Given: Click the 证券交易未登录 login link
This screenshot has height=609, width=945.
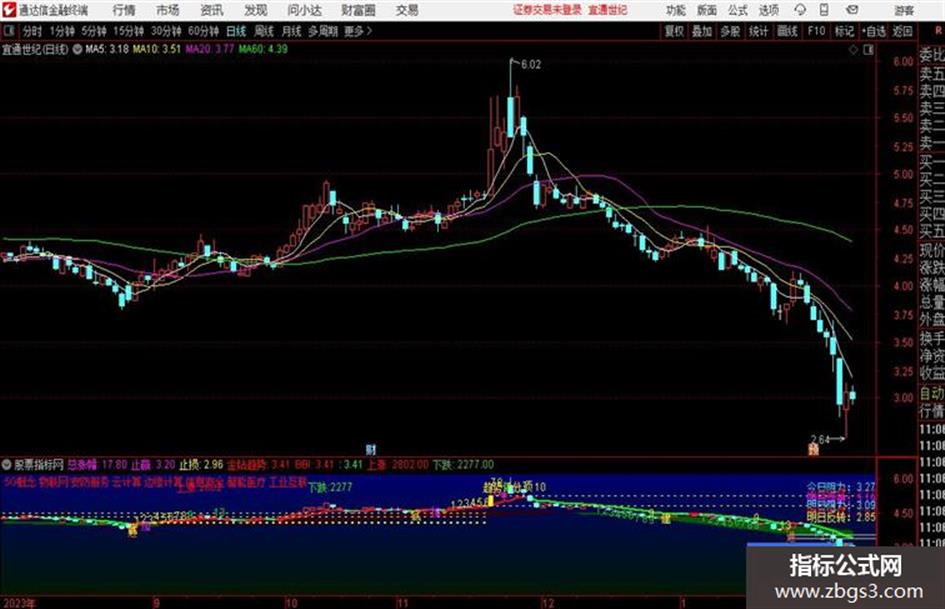Looking at the screenshot, I should tap(547, 10).
